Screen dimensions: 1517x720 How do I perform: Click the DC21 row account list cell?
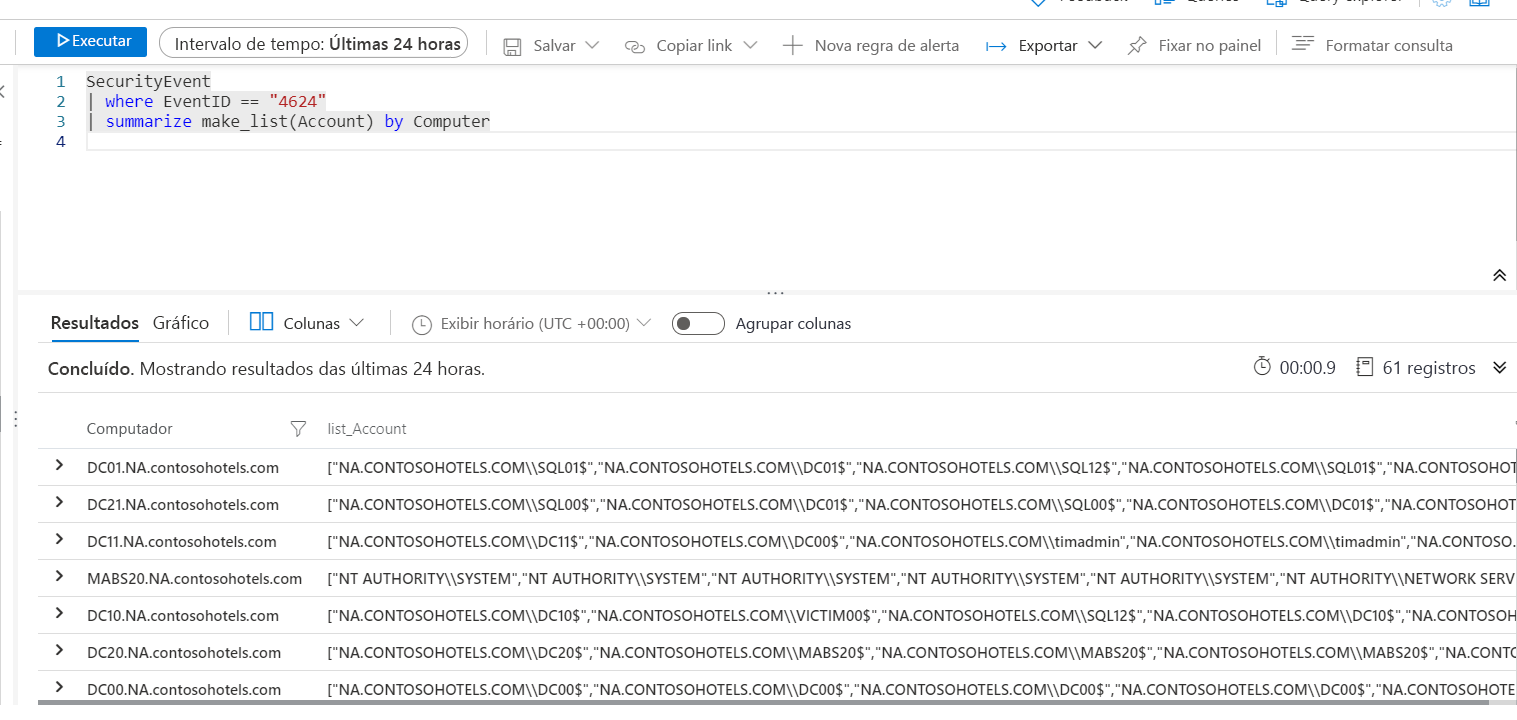922,504
